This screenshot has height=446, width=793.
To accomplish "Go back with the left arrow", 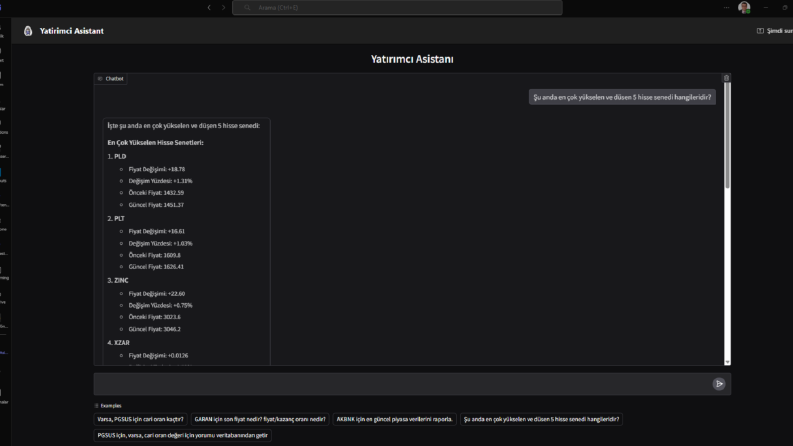I will pyautogui.click(x=209, y=8).
